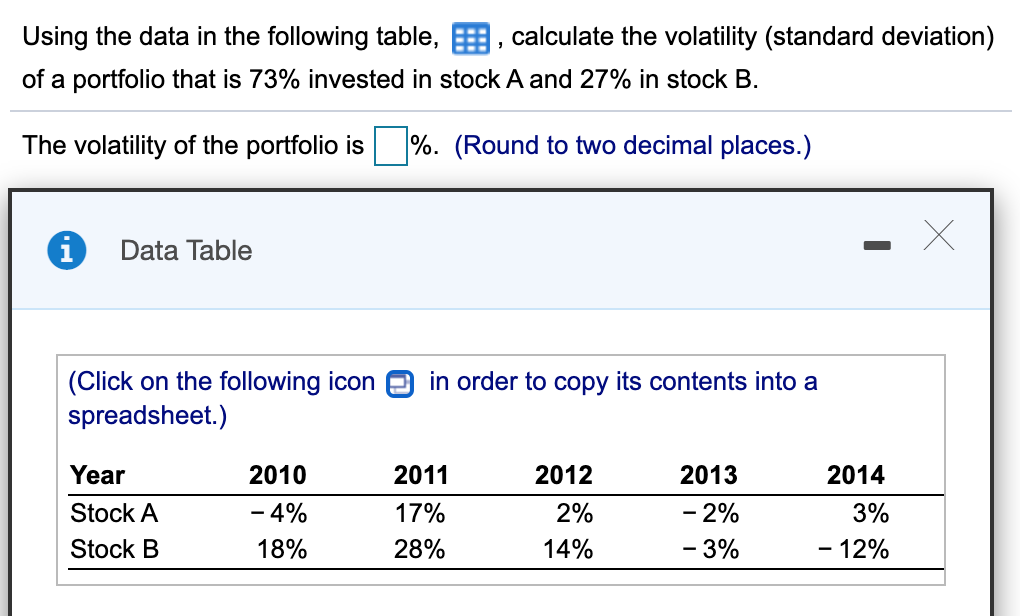The height and width of the screenshot is (616, 1020).
Task: Click the 2010 column header
Action: pos(280,475)
